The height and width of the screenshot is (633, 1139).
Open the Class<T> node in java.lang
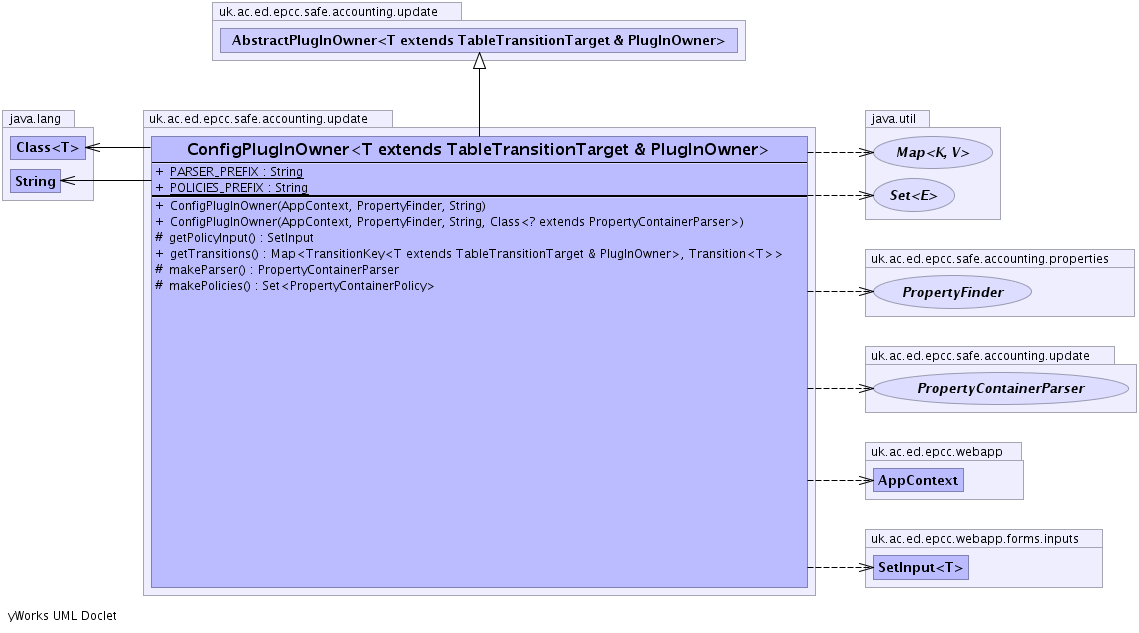[x=47, y=148]
